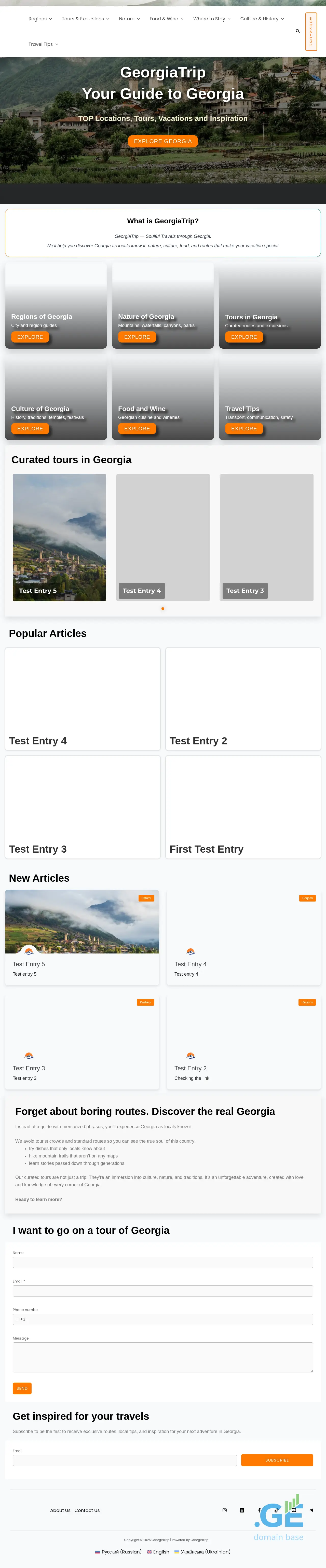
Task: Expand the Regions dropdown menu
Action: pyautogui.click(x=40, y=19)
